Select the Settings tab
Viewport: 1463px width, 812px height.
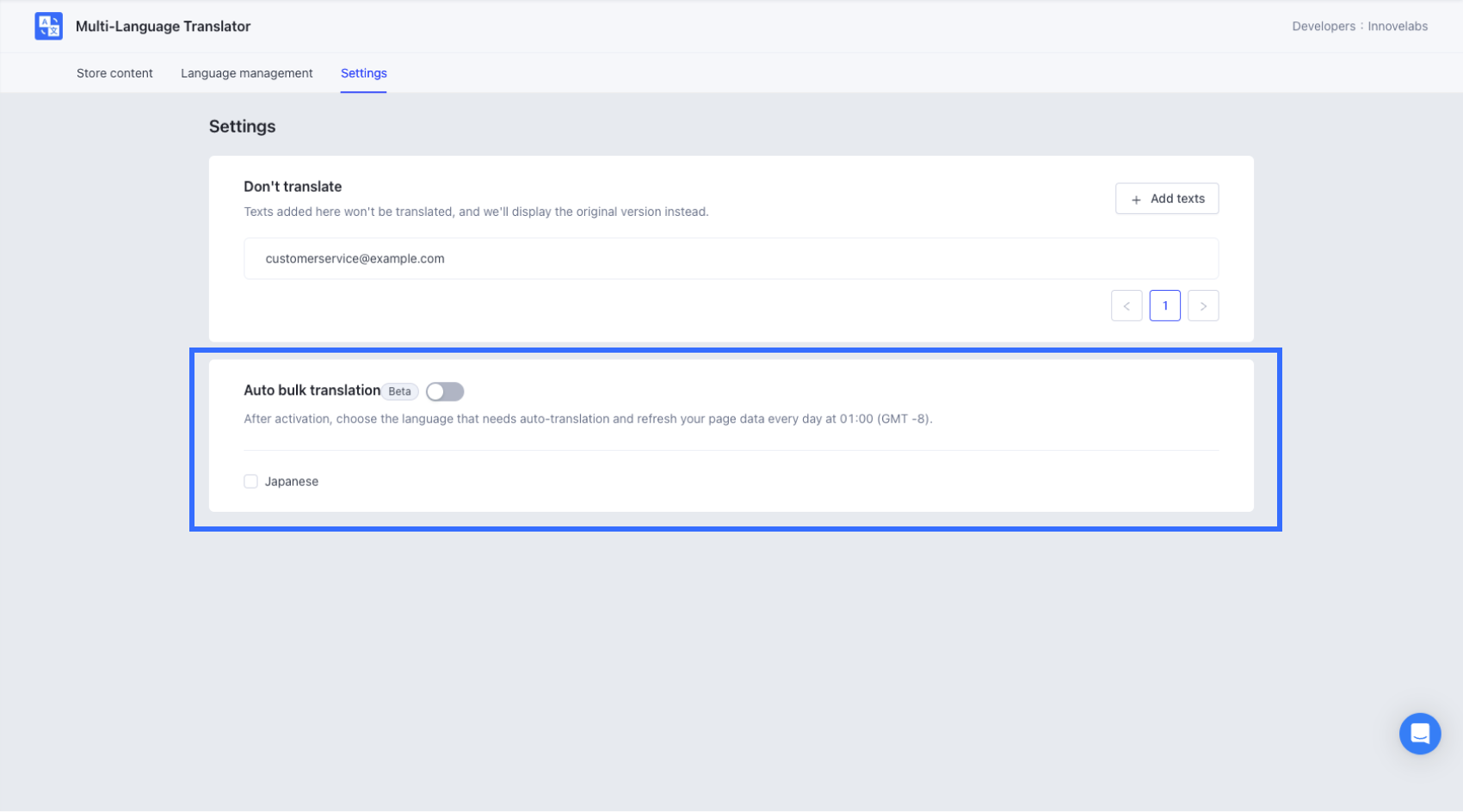[363, 73]
